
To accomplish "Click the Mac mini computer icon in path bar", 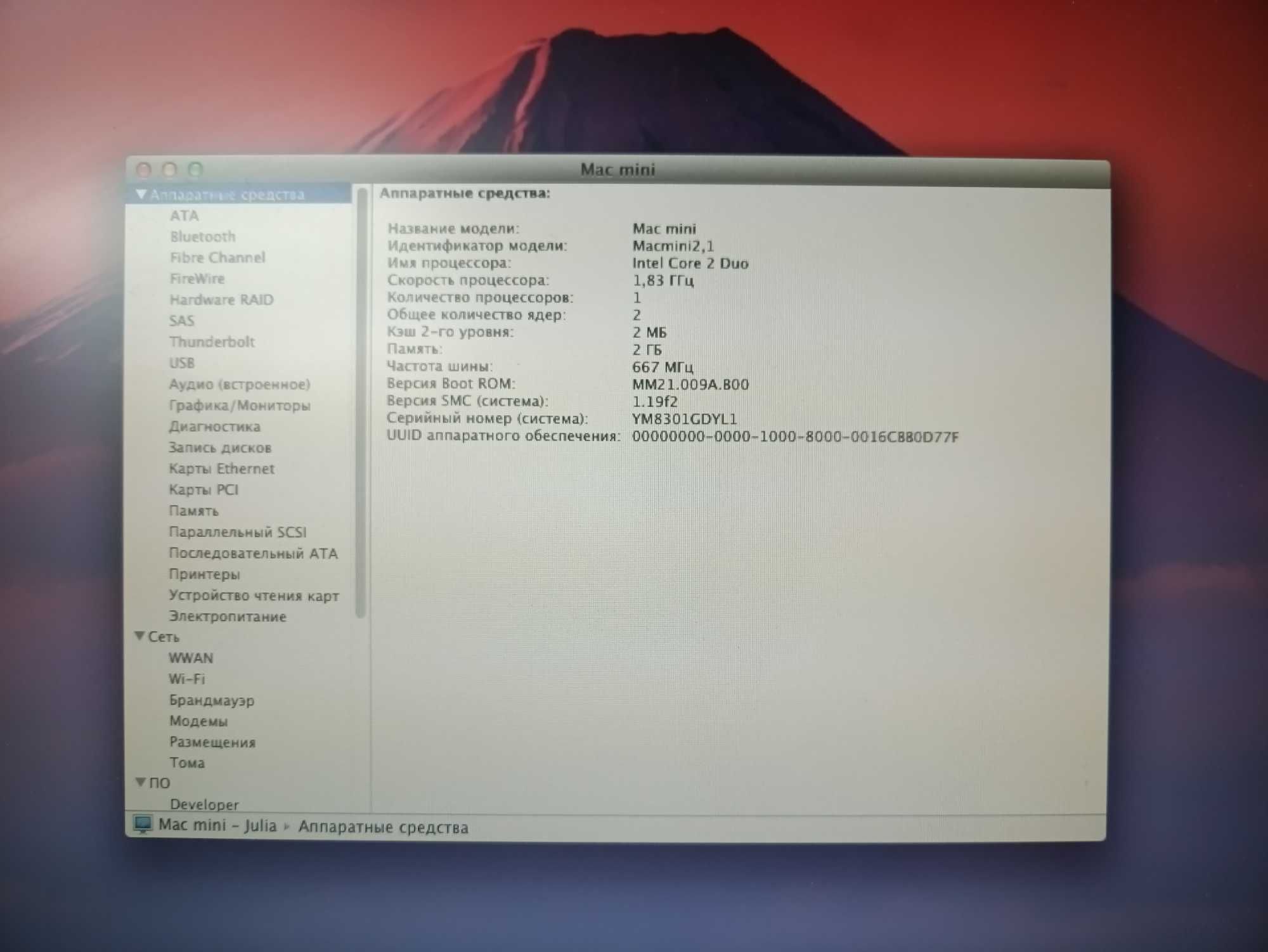I will tap(143, 825).
